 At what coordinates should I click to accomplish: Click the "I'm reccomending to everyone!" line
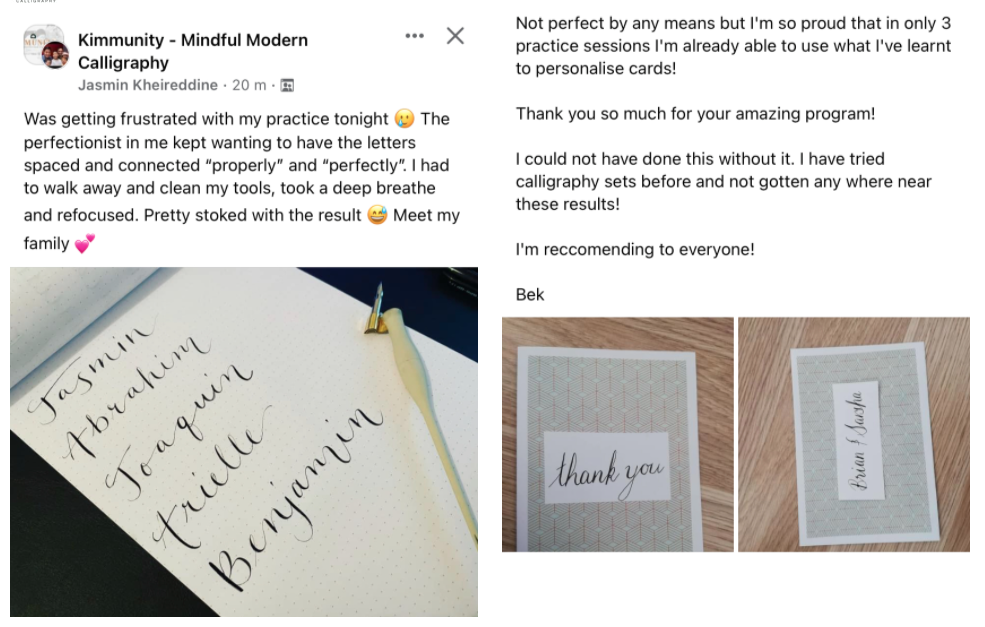[x=634, y=249]
